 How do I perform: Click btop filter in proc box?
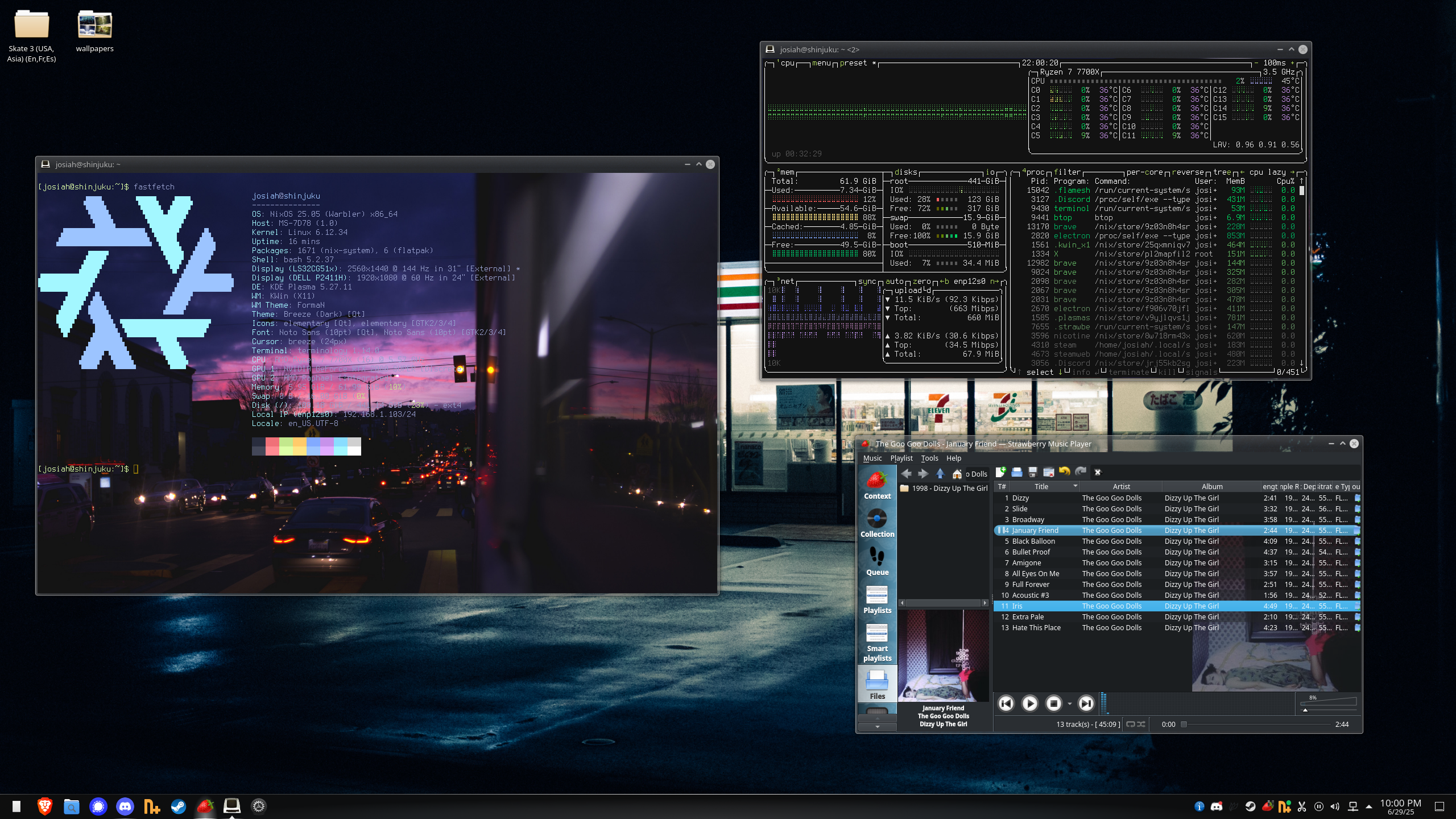[1067, 172]
